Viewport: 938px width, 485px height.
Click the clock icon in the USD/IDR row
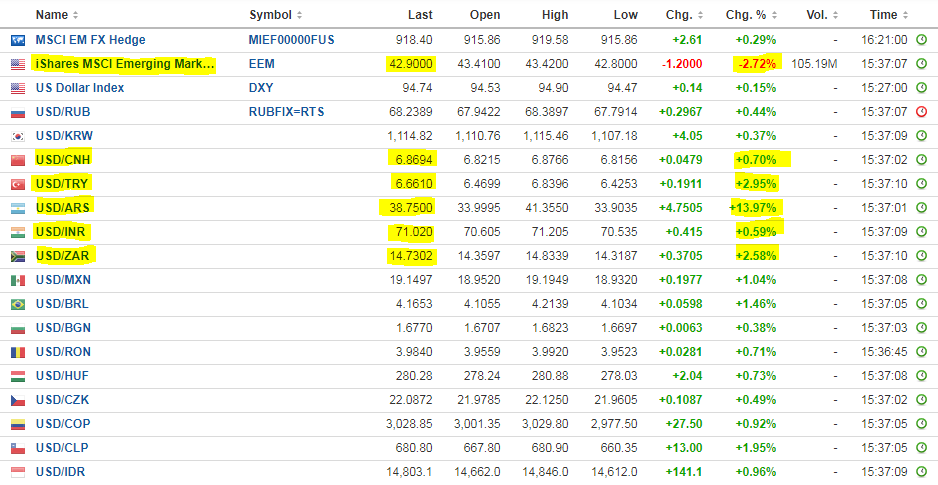pyautogui.click(x=921, y=471)
